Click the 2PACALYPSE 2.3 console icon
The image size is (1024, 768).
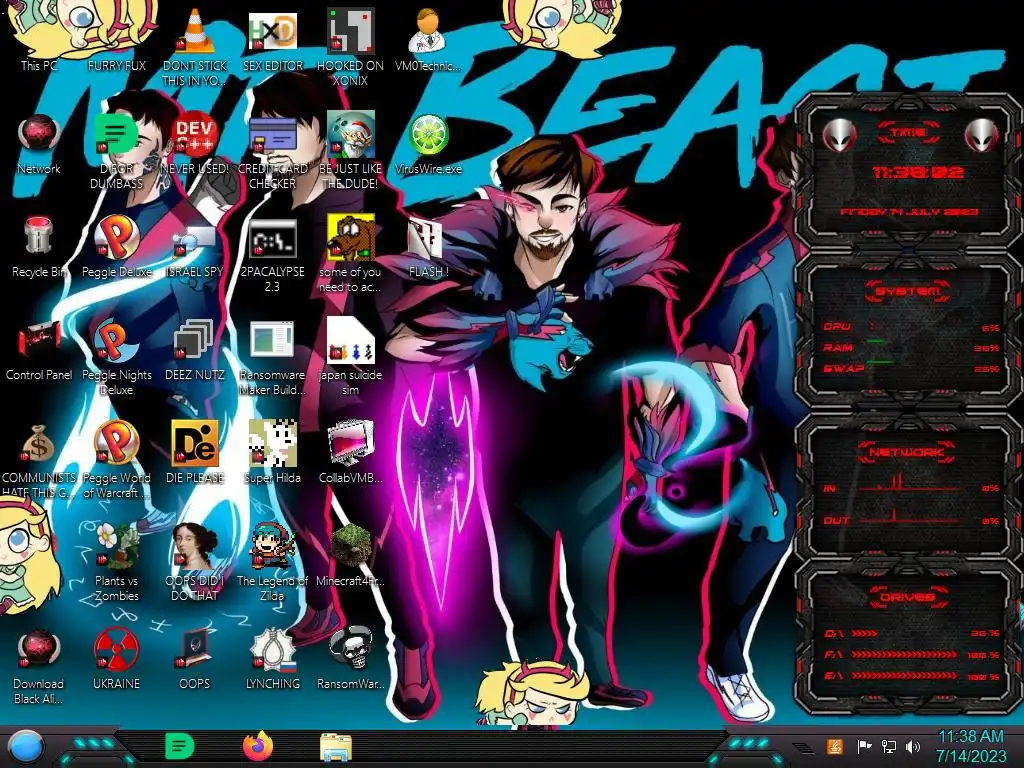pyautogui.click(x=272, y=253)
